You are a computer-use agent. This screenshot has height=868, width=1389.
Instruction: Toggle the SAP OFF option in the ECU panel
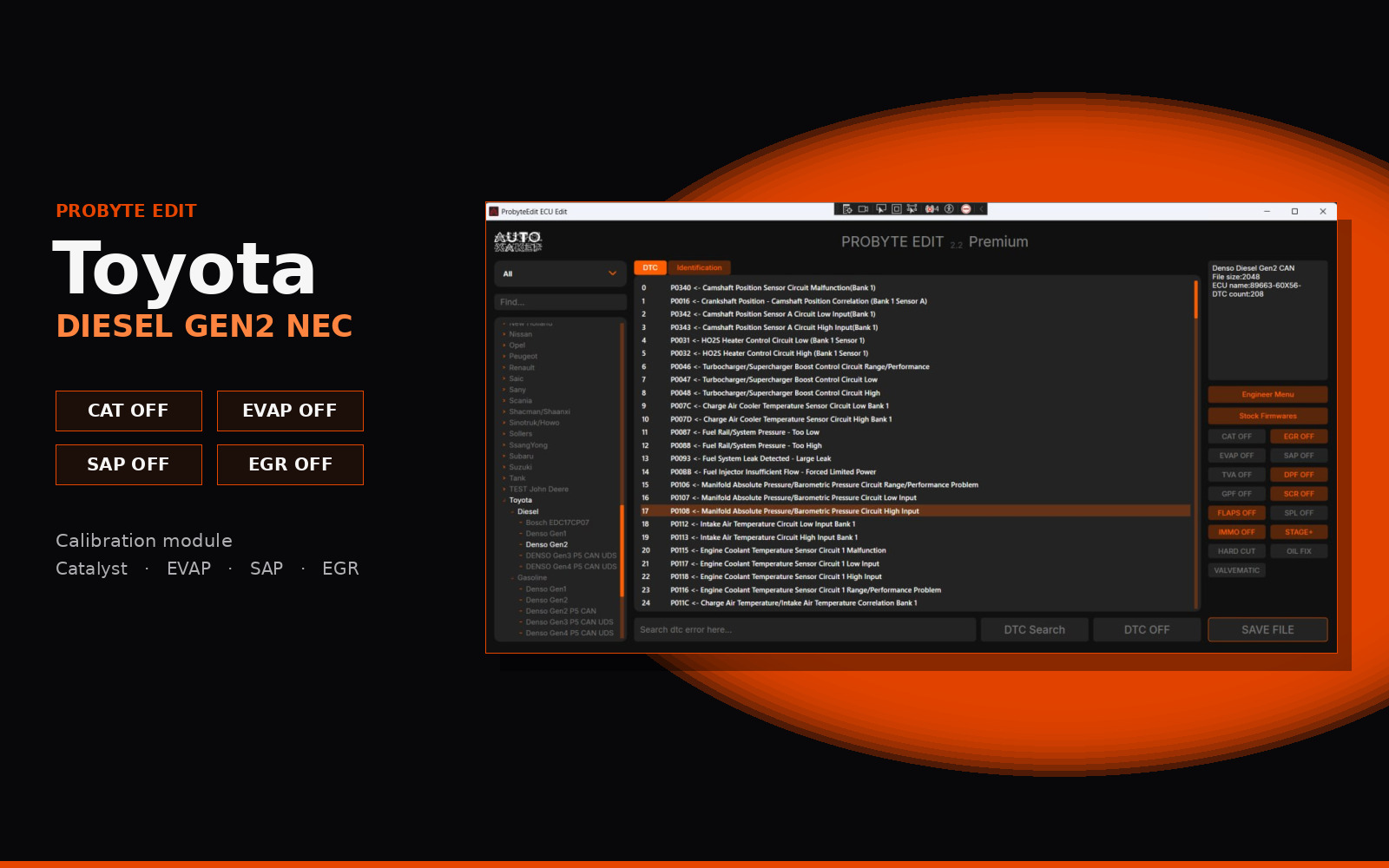(1299, 456)
